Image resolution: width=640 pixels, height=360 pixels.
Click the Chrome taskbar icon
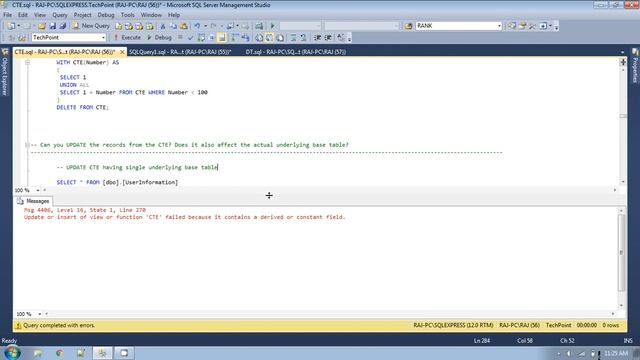[60, 353]
